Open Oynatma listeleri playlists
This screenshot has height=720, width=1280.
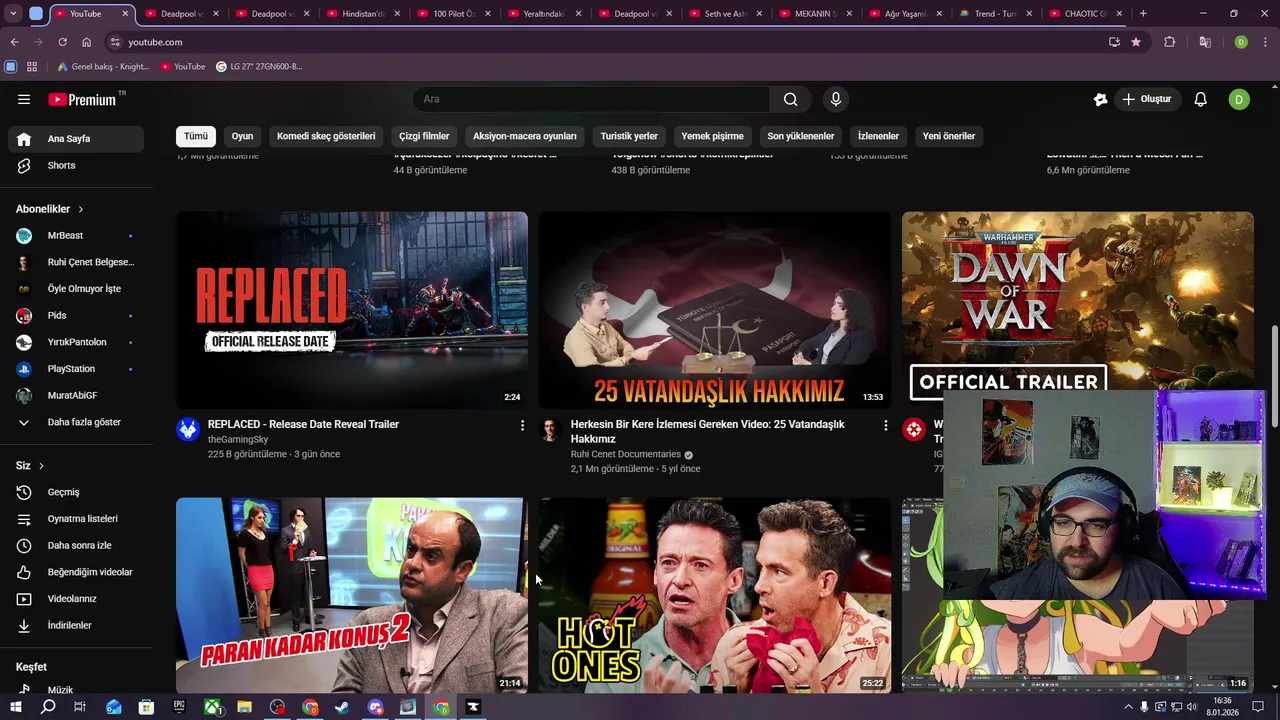(x=76, y=519)
